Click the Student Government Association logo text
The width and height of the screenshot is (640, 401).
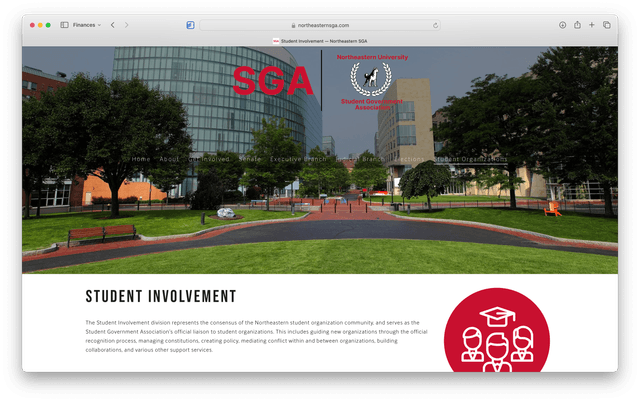pos(372,104)
